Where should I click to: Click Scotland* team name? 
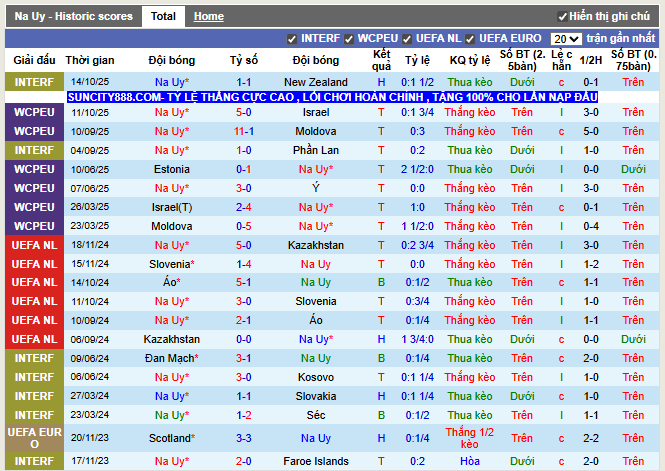tap(172, 438)
